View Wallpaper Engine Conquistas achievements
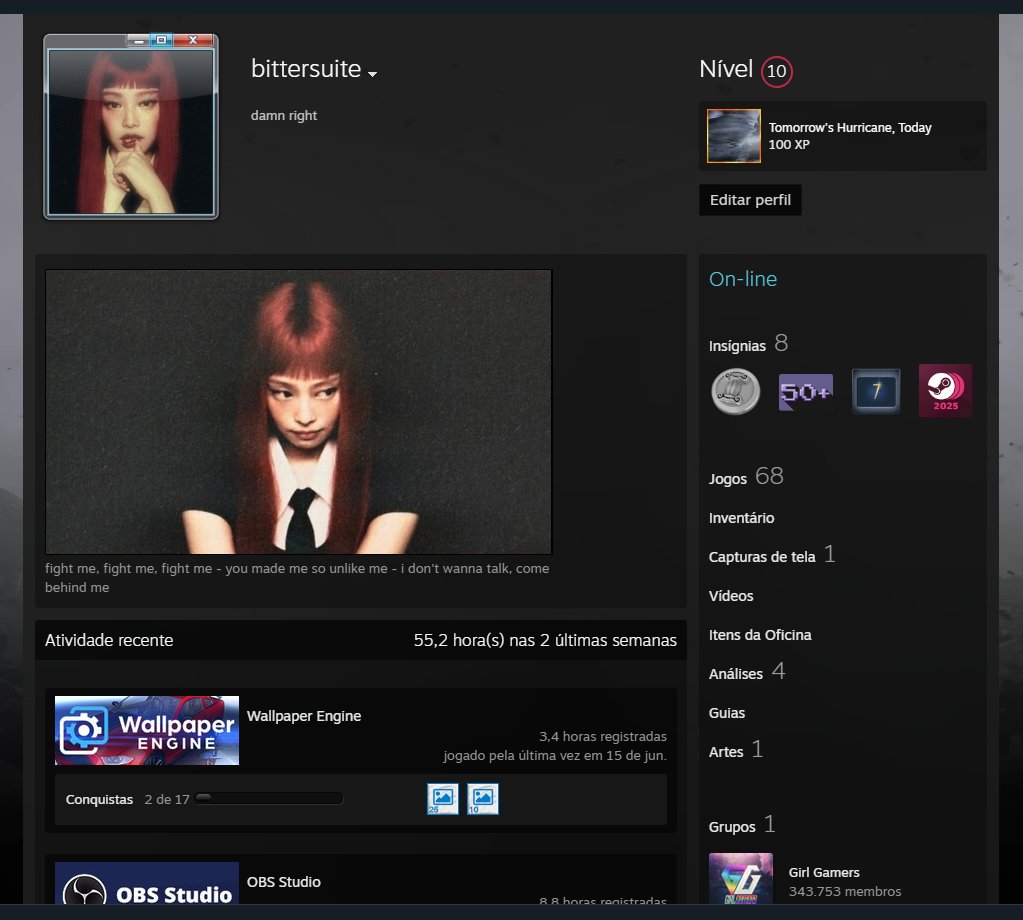Viewport: 1023px width, 920px height. point(99,799)
